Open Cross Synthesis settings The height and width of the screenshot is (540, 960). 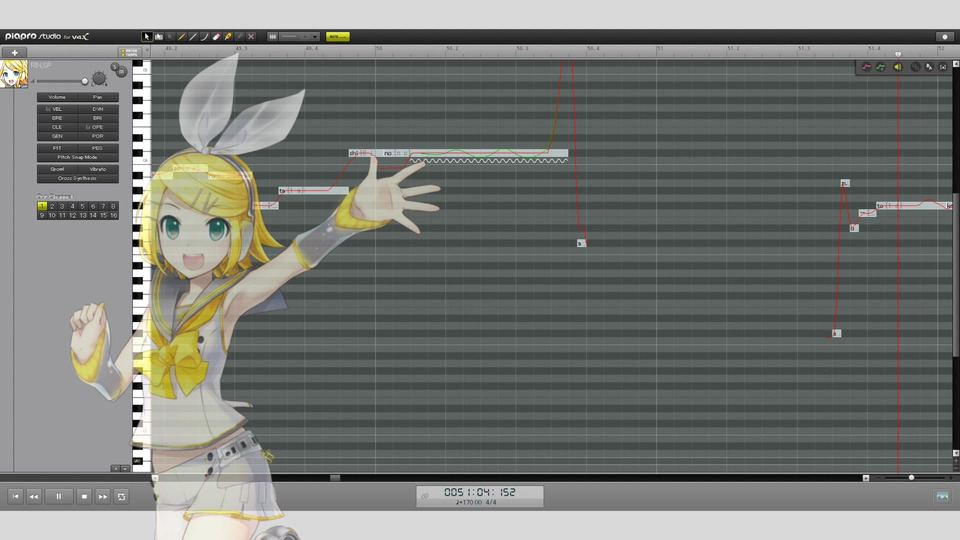pos(78,178)
